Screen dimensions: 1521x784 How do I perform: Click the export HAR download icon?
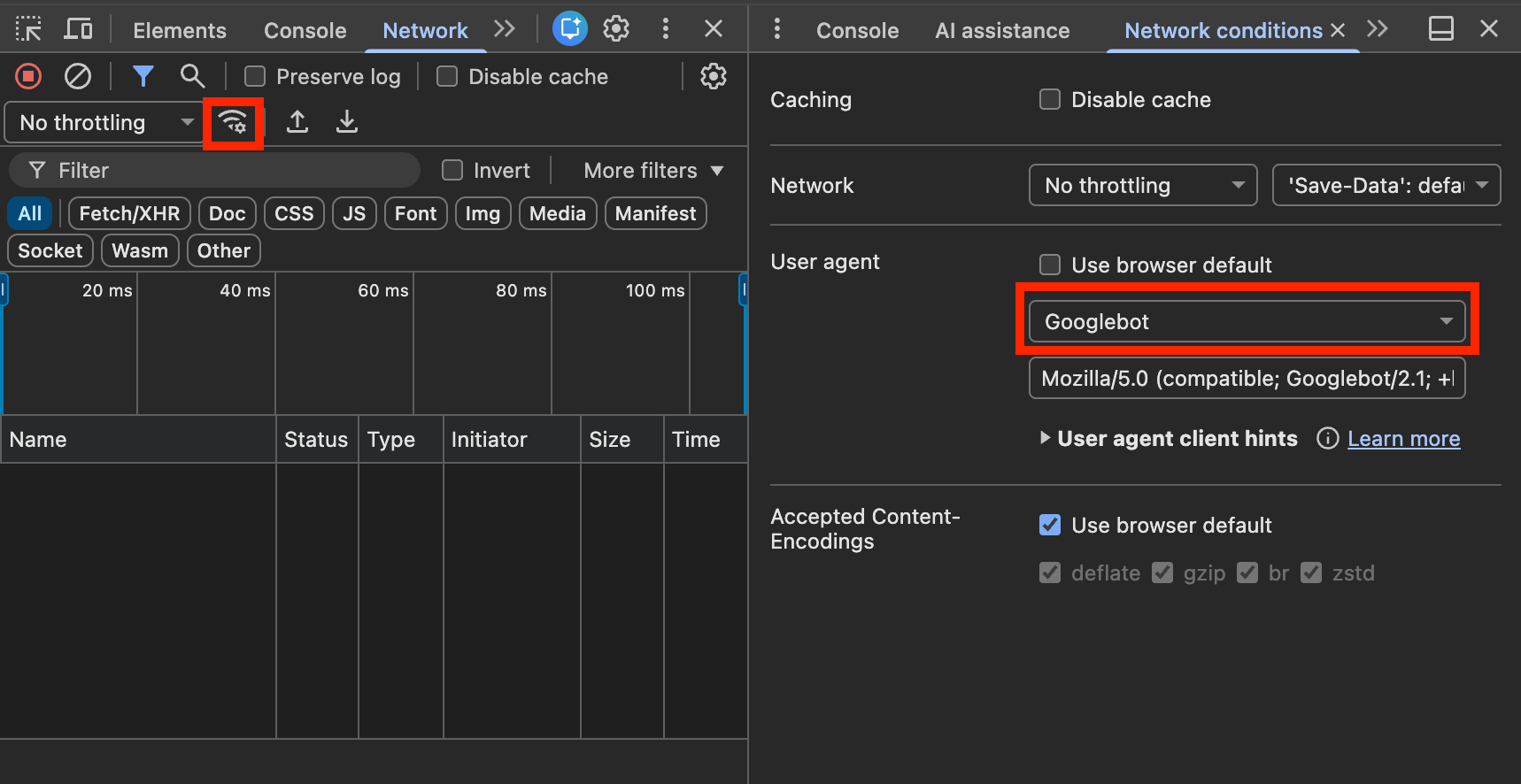(x=347, y=122)
